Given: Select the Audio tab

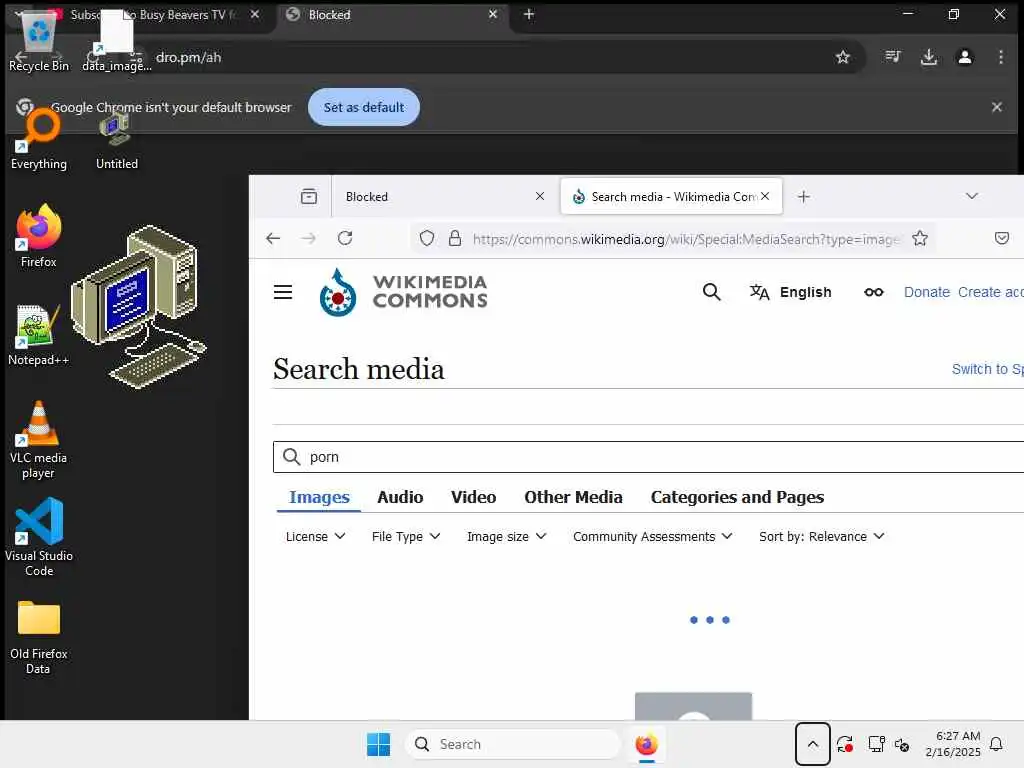Looking at the screenshot, I should pos(400,498).
